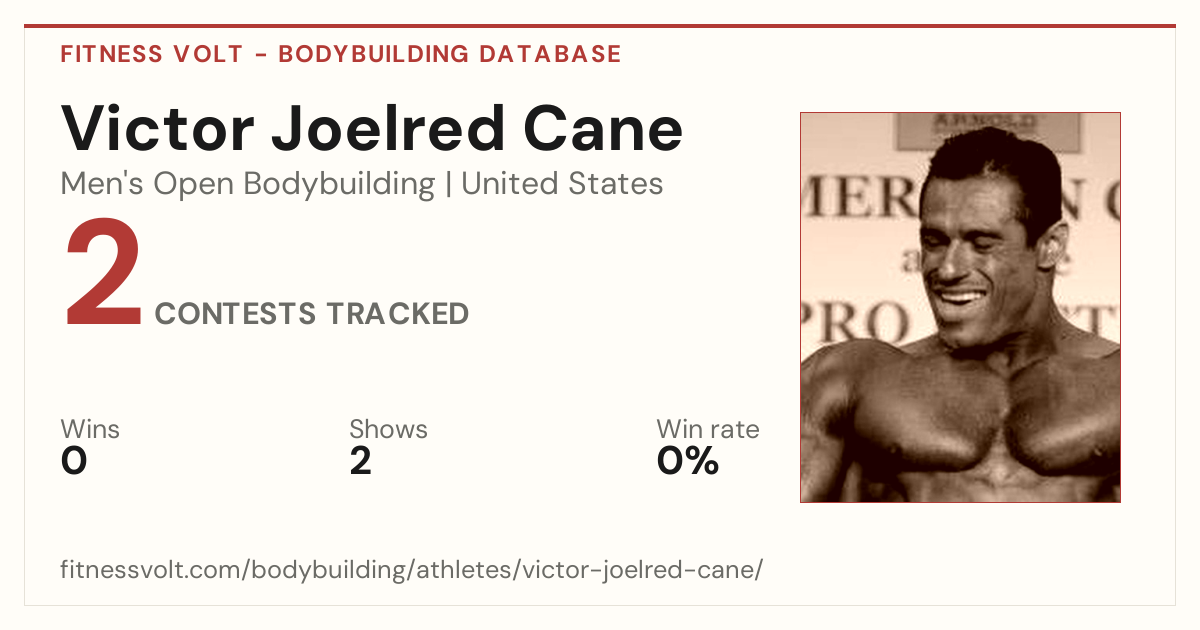Click the 0 value under Wins
The image size is (1200, 630).
(74, 461)
